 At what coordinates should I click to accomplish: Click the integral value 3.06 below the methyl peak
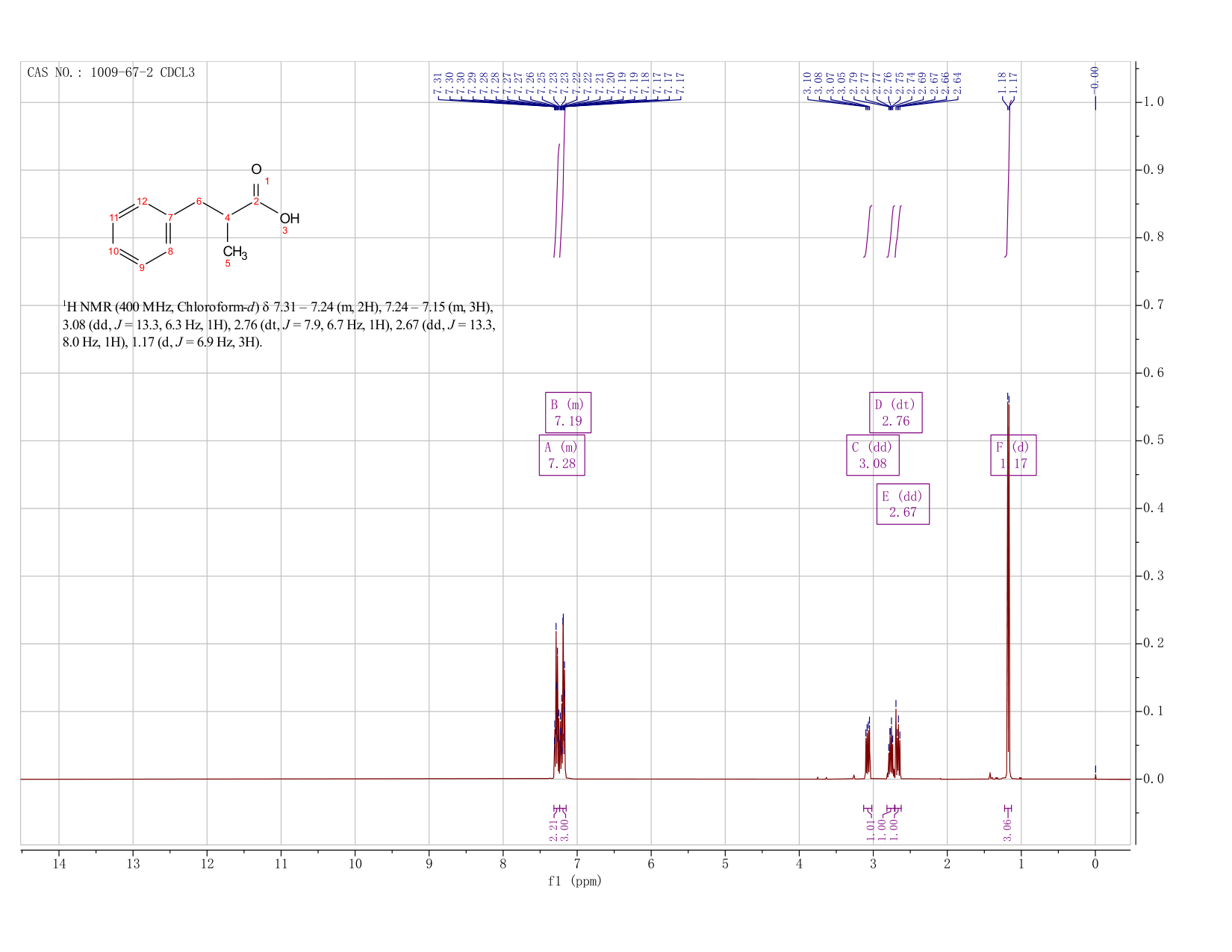(1007, 829)
